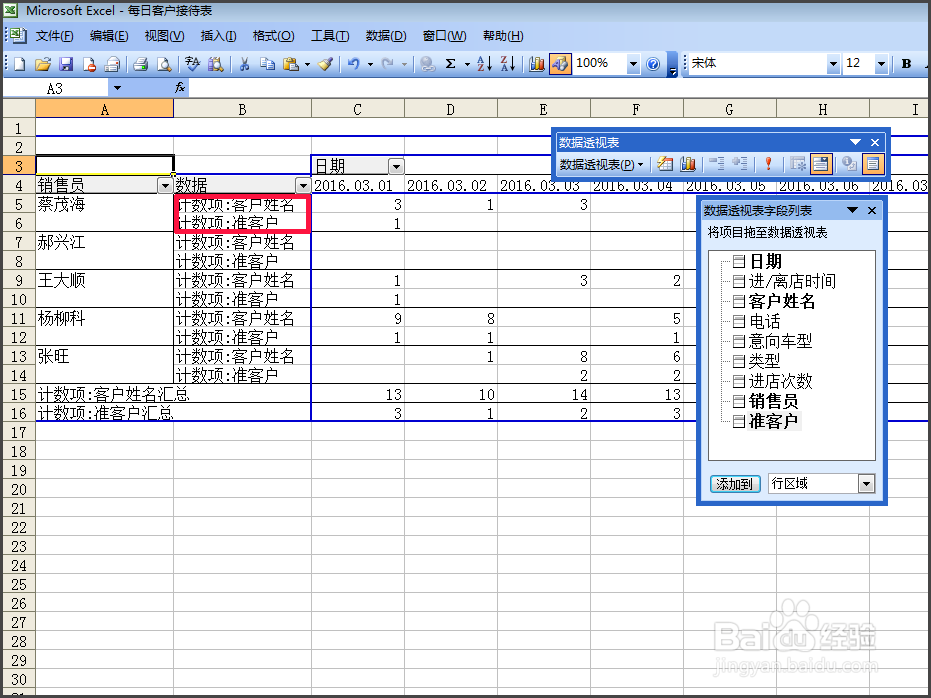The width and height of the screenshot is (931, 698).
Task: Click the 添加到 button
Action: [x=735, y=484]
